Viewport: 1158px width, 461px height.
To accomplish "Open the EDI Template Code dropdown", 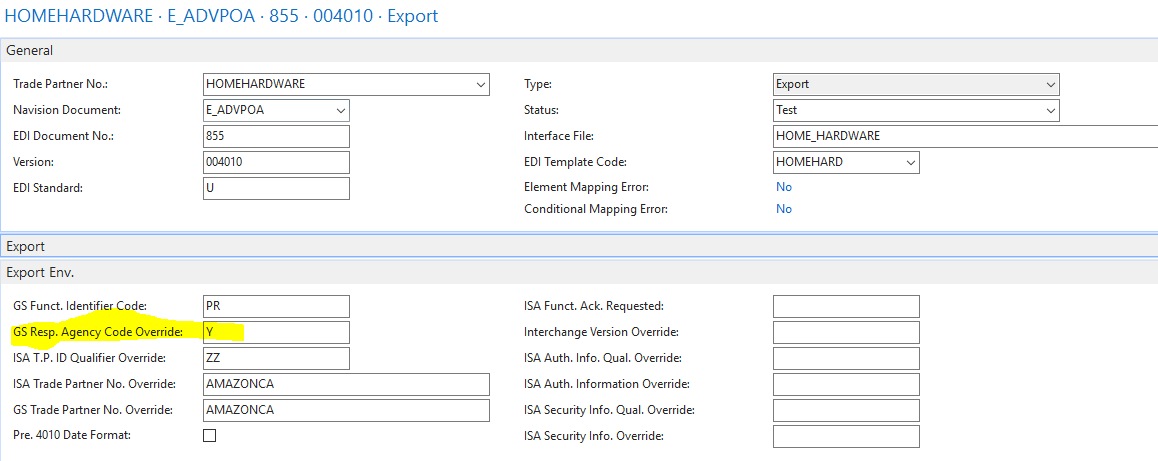I will click(911, 162).
